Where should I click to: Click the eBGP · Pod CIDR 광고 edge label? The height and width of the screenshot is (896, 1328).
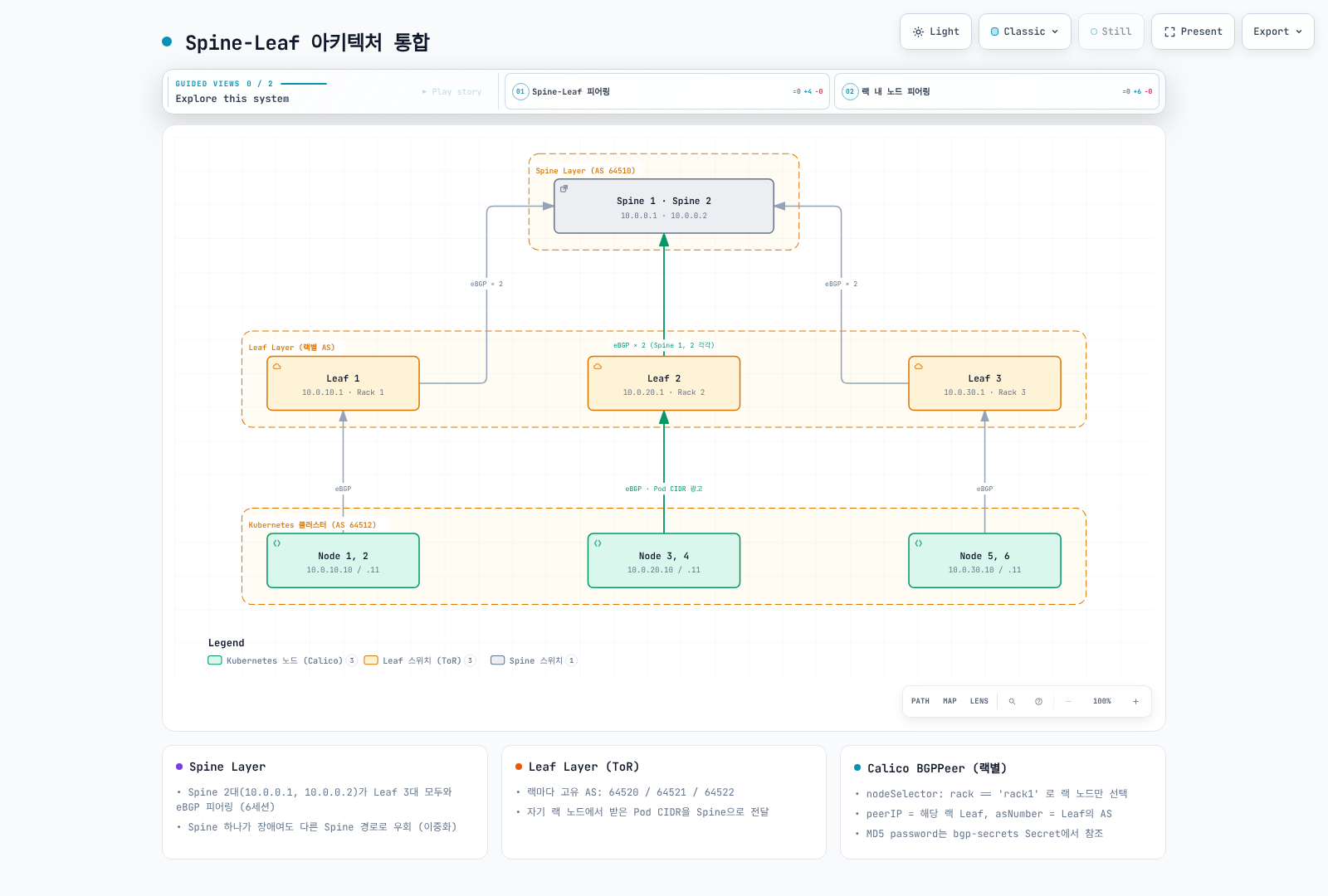664,489
